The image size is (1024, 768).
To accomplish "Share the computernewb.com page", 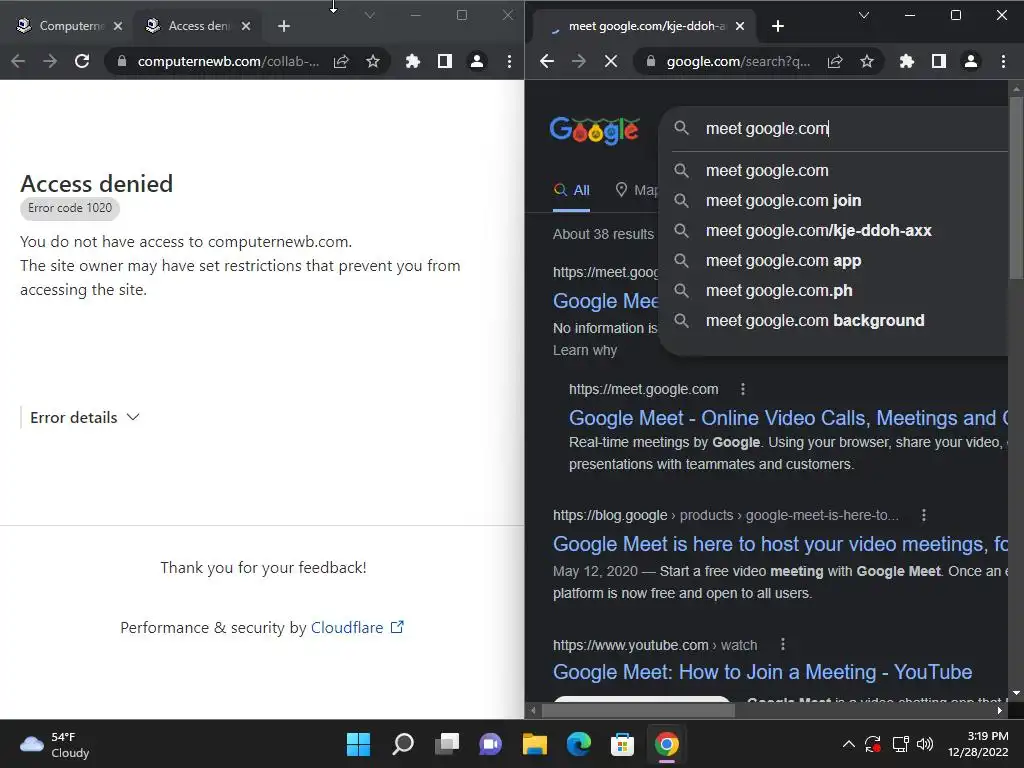I will (341, 61).
